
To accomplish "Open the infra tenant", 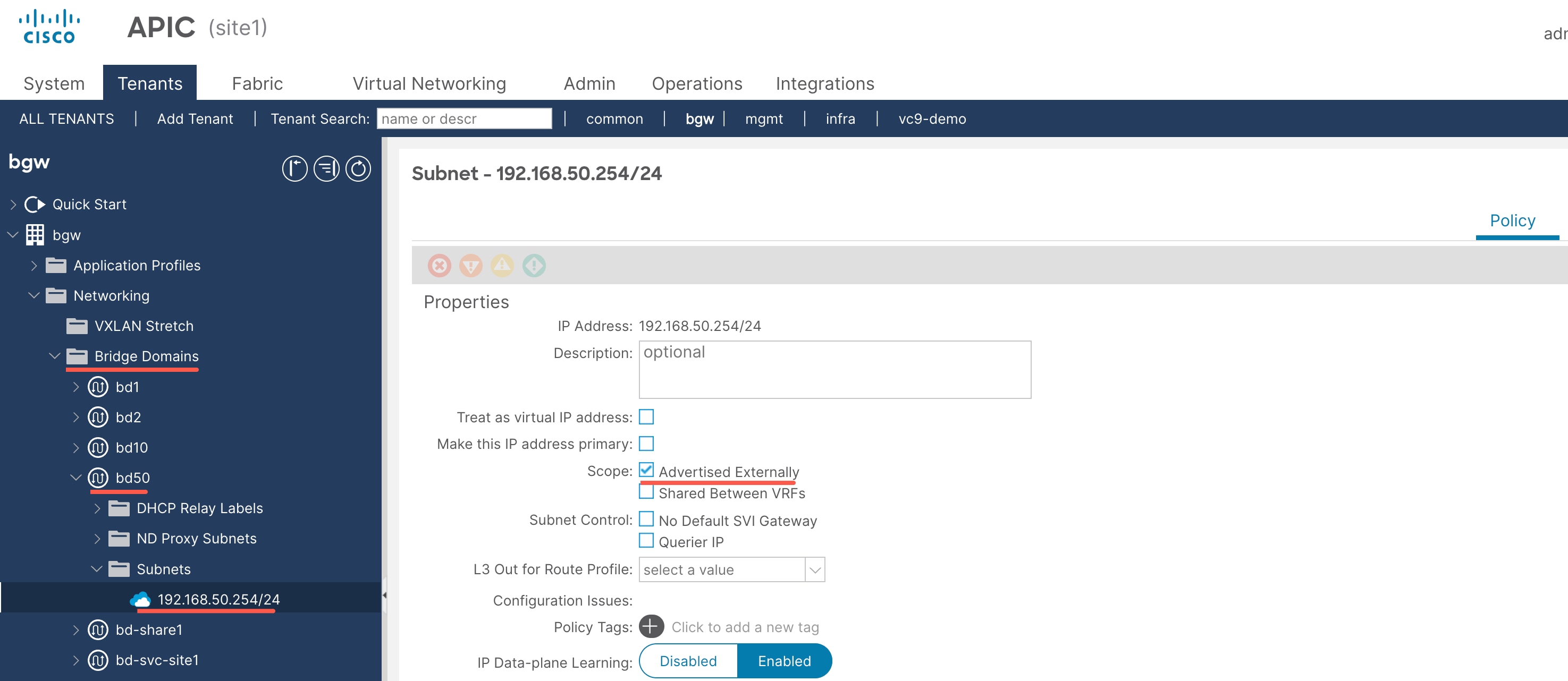I will pyautogui.click(x=840, y=118).
